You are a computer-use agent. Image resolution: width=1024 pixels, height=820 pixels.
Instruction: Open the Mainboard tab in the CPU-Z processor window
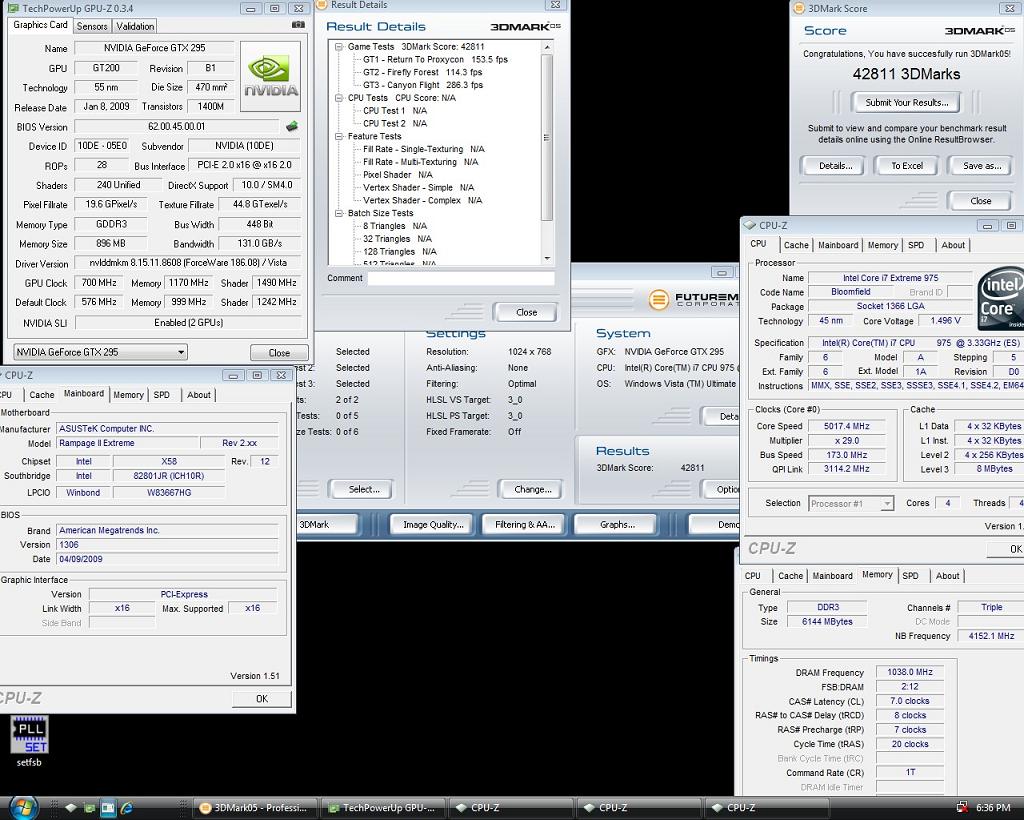pos(838,245)
